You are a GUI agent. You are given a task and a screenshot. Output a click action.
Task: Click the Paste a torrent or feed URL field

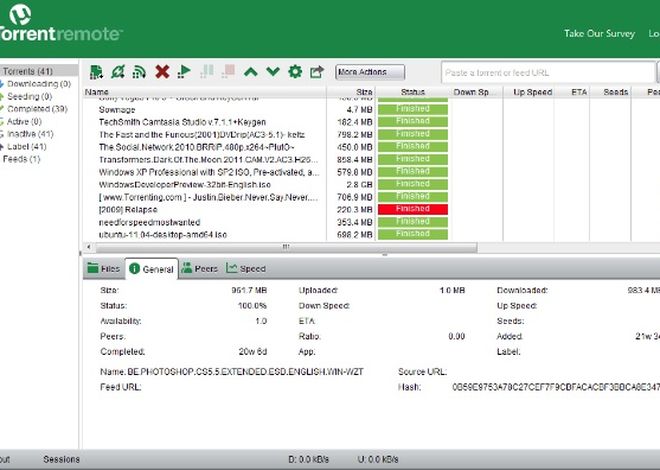548,72
